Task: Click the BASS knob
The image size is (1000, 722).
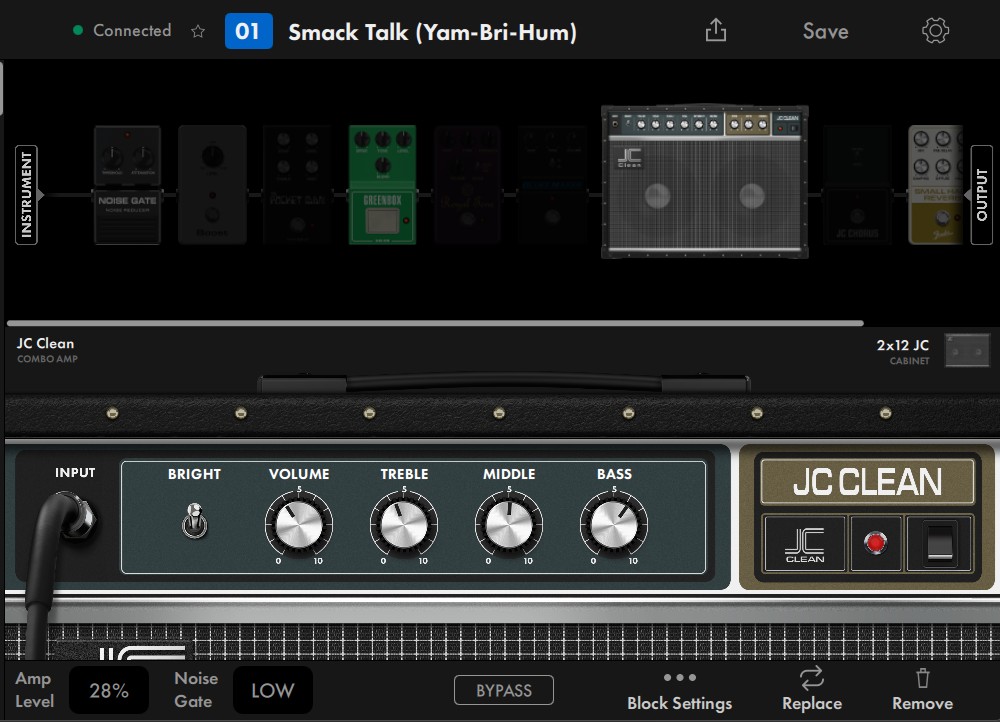Action: tap(614, 524)
